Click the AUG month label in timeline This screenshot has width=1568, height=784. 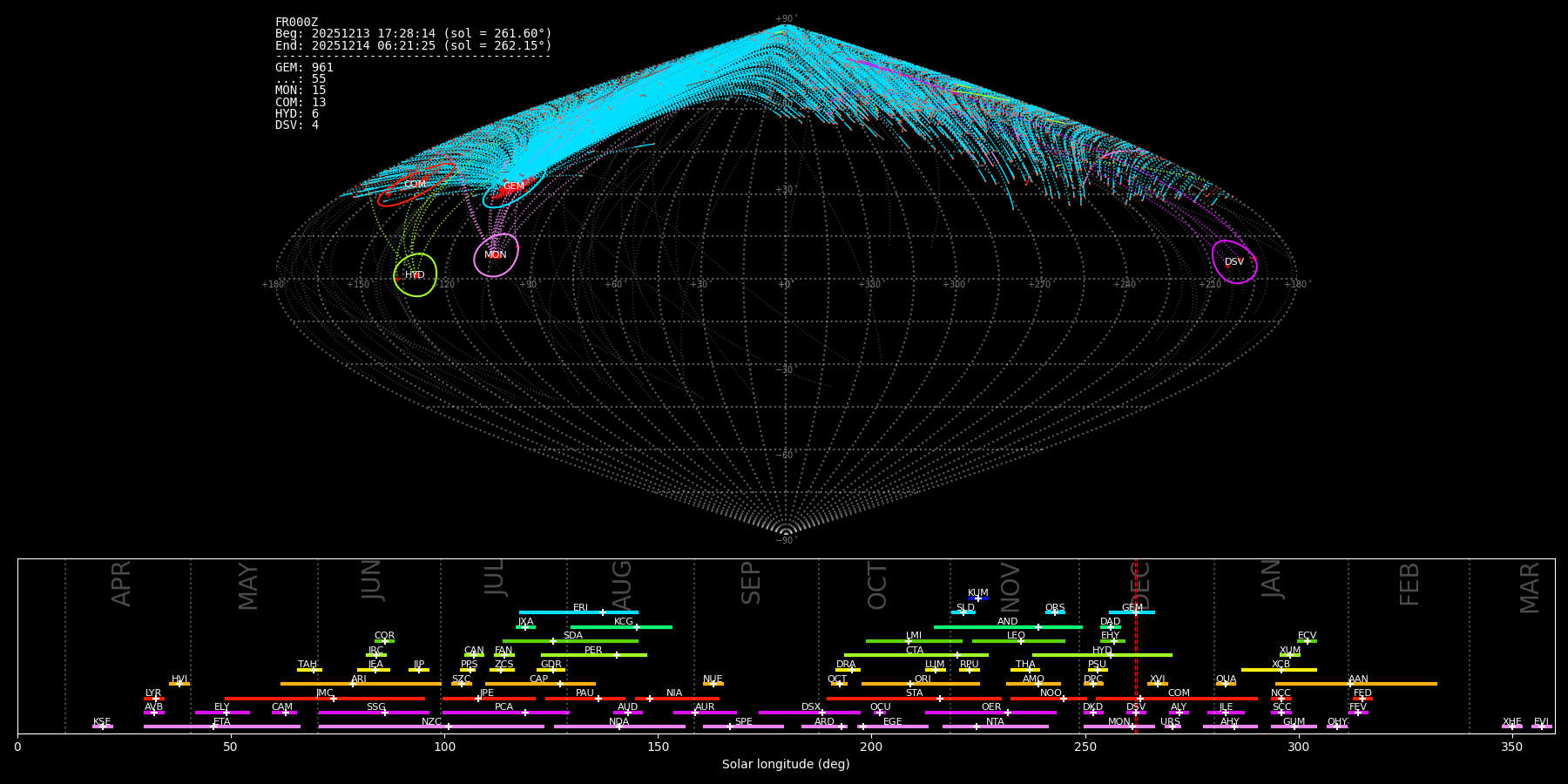click(622, 584)
